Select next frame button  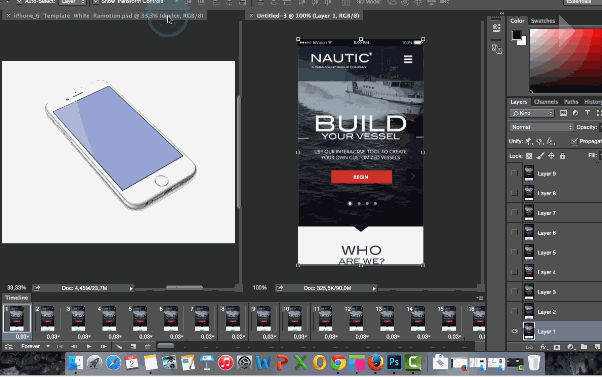click(104, 346)
